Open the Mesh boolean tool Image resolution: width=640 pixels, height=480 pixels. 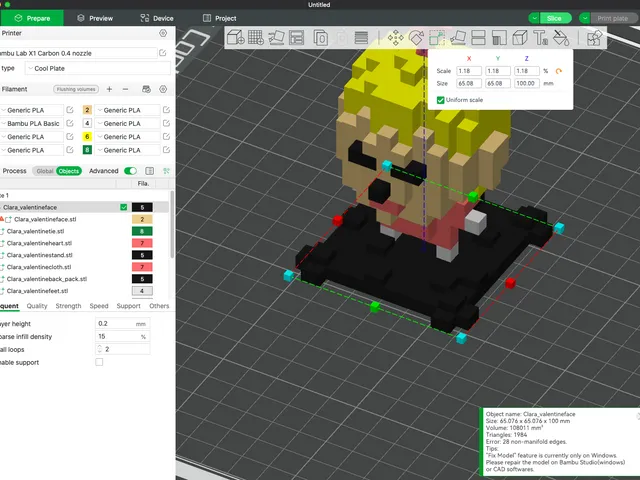click(499, 38)
